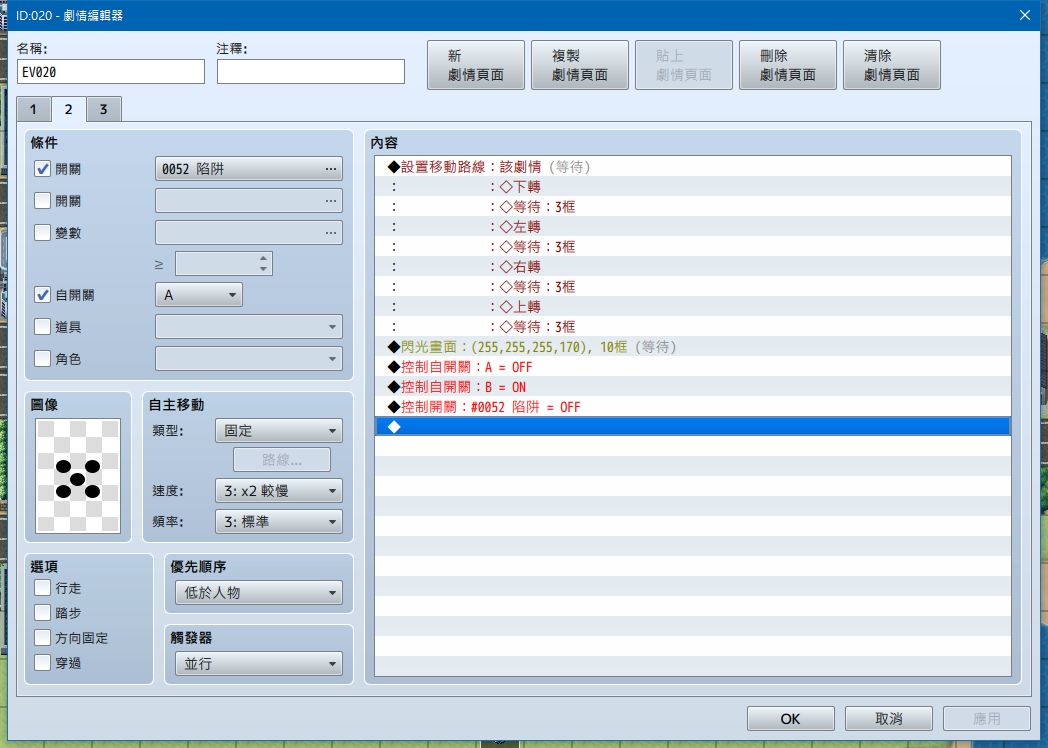Uncheck the first 開關 condition checkbox

click(42, 169)
